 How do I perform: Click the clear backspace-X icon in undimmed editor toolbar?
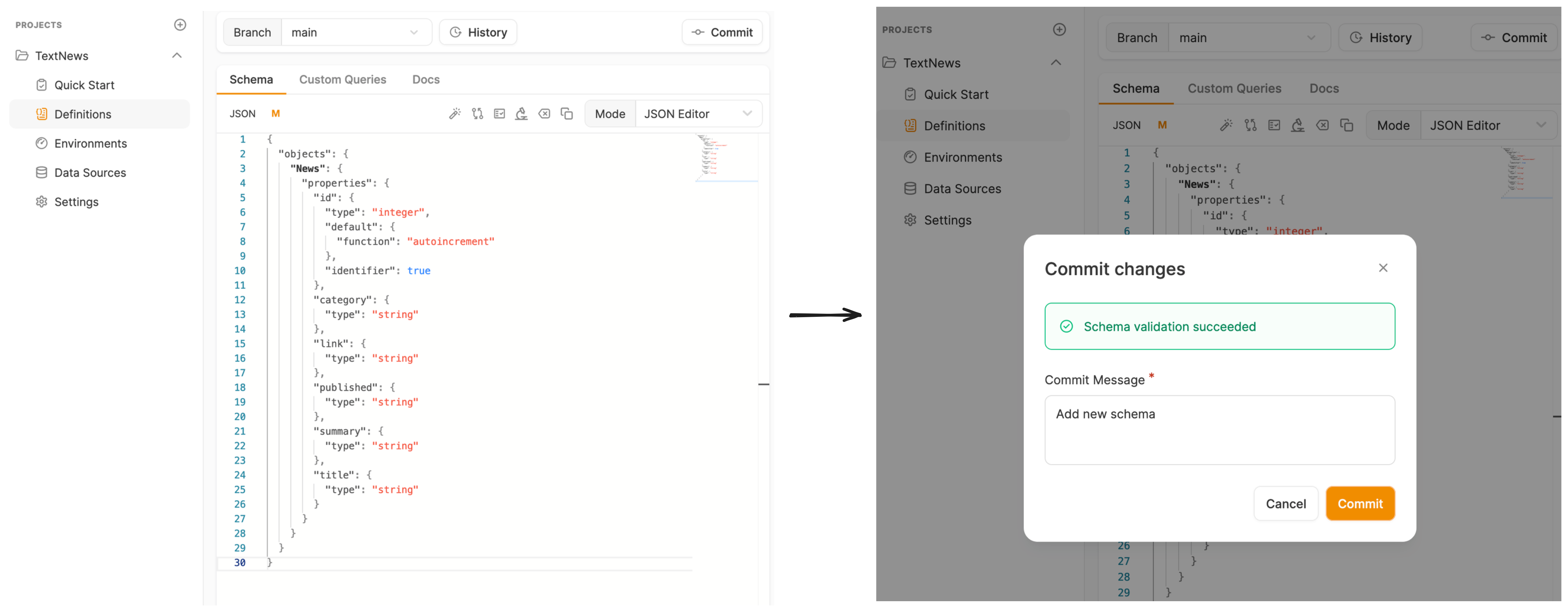pos(544,114)
